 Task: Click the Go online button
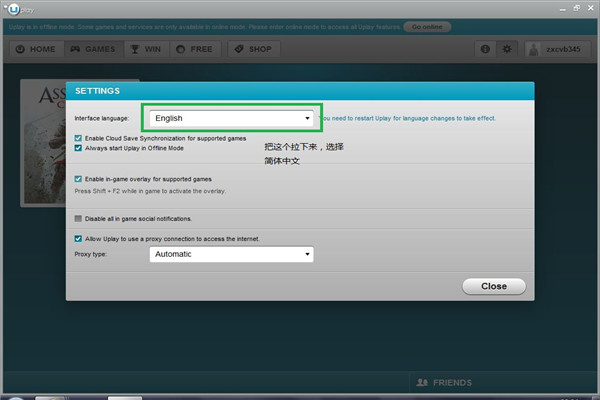427,27
